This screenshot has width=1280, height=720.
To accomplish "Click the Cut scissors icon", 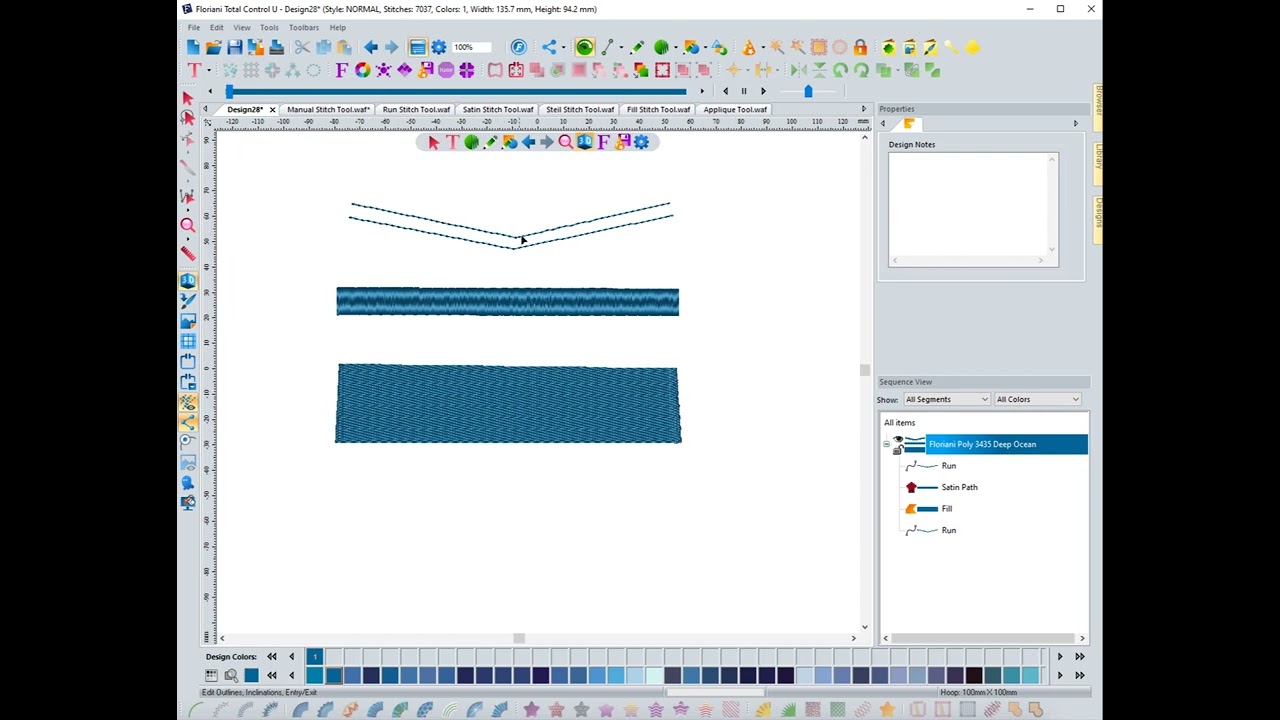I will (302, 47).
